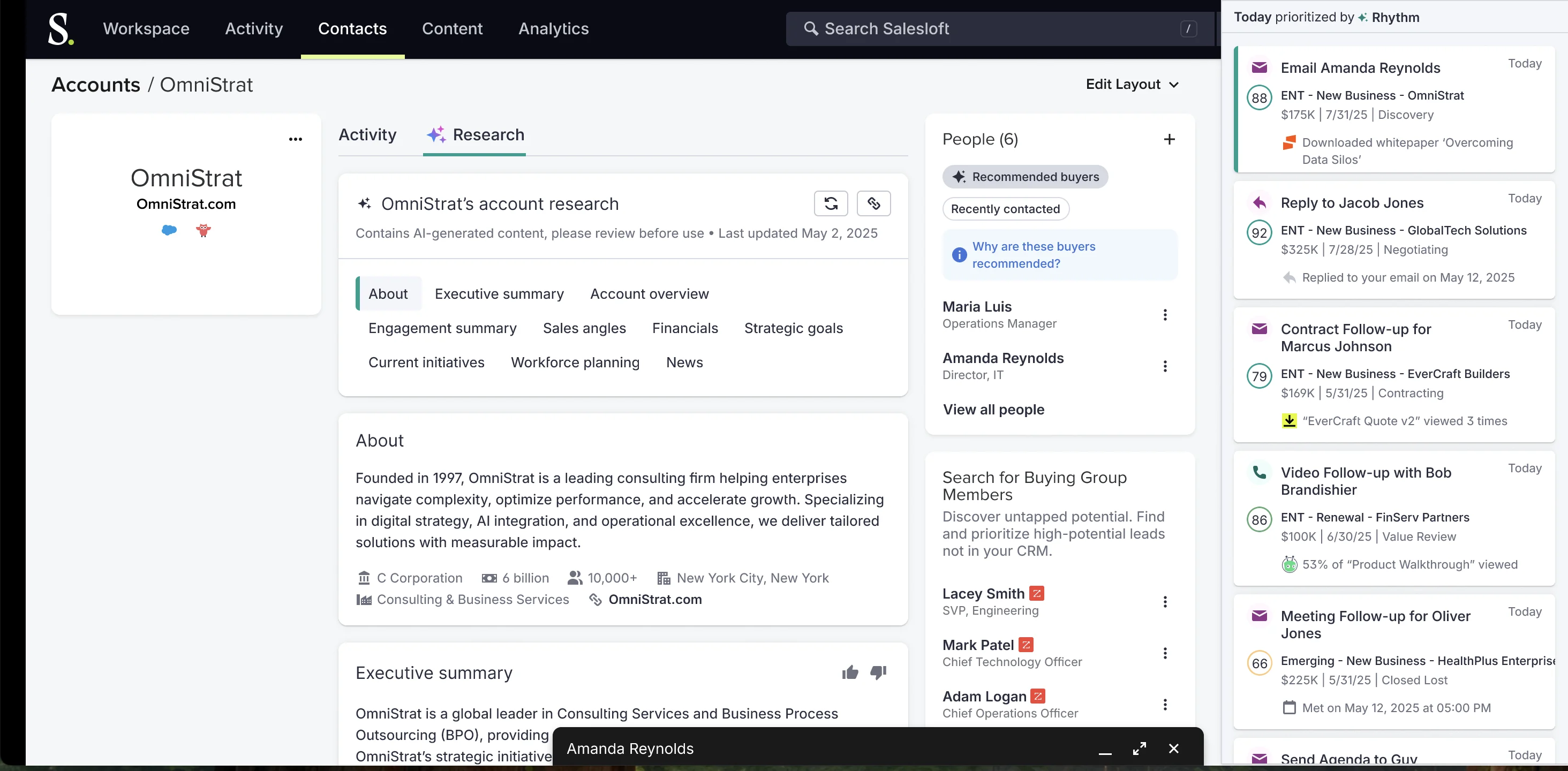Jump to Engagement summary section
The image size is (1568, 771).
(442, 328)
